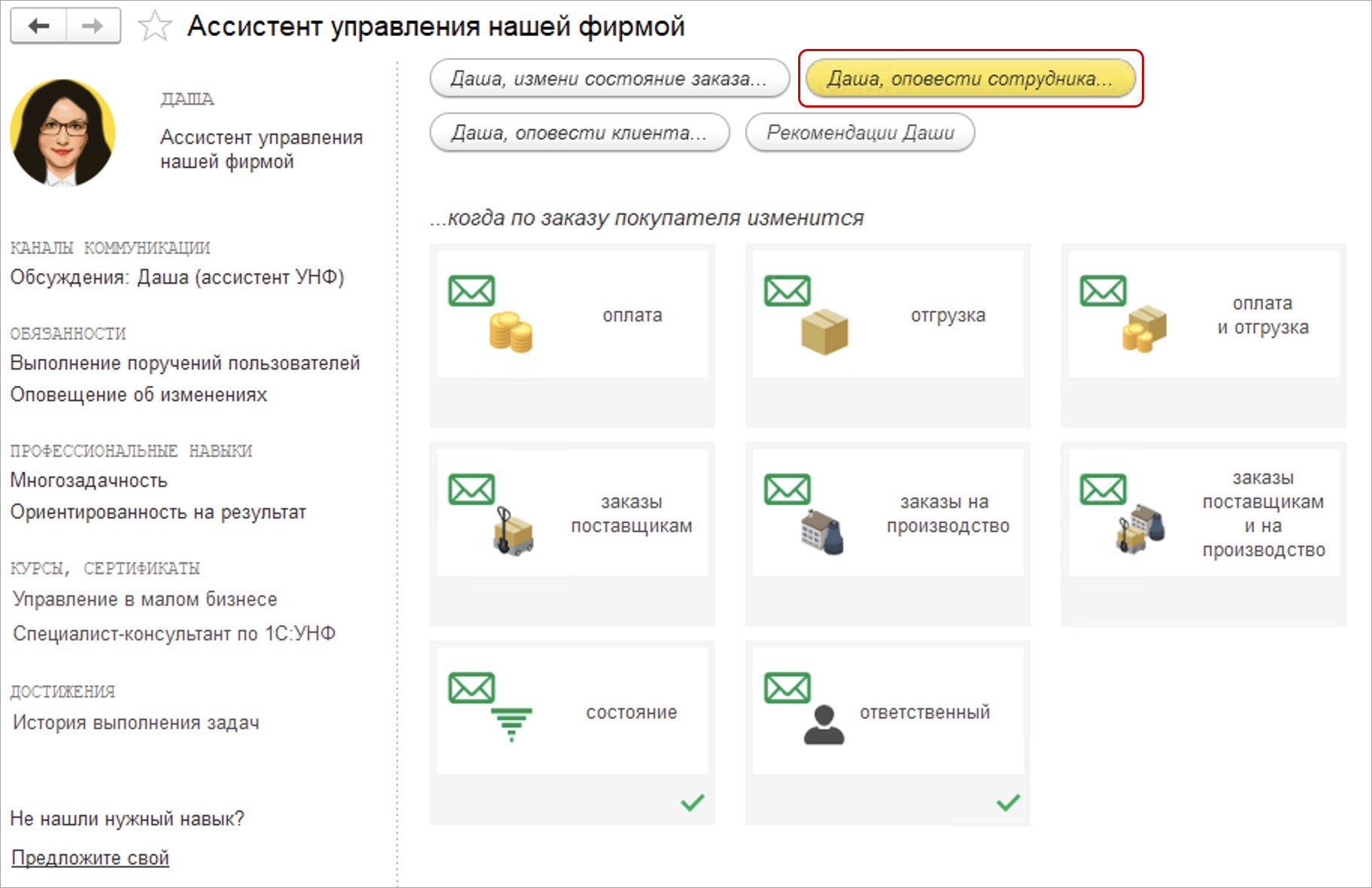1372x888 pixels.
Task: Click the forward navigation arrow
Action: (x=93, y=26)
